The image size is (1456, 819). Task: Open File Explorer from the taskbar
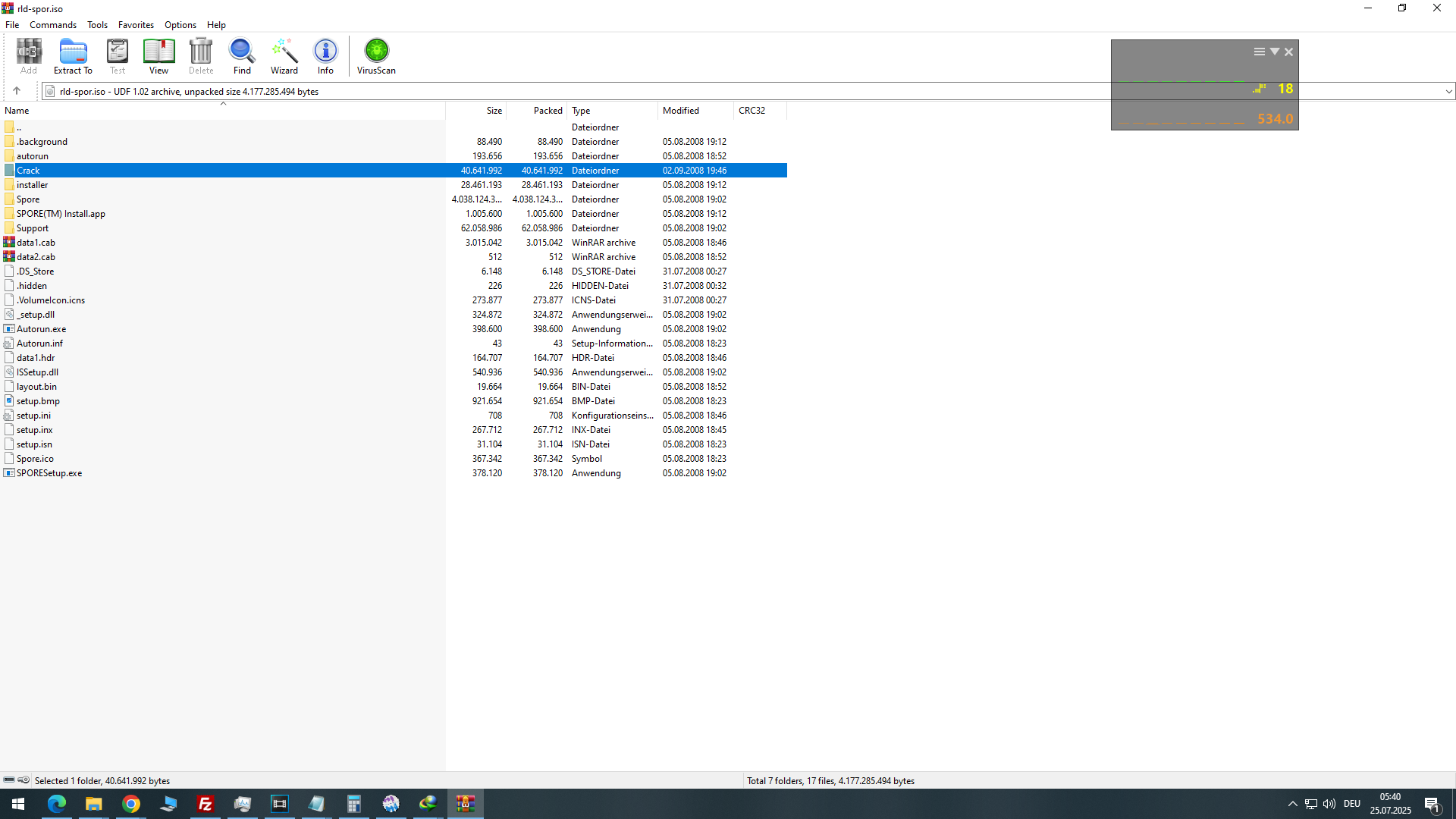coord(93,803)
